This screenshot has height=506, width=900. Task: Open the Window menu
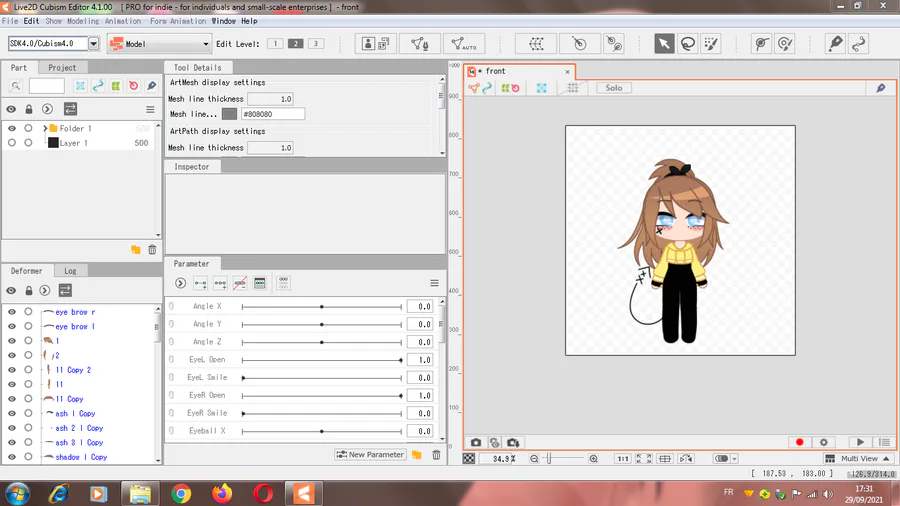[223, 21]
